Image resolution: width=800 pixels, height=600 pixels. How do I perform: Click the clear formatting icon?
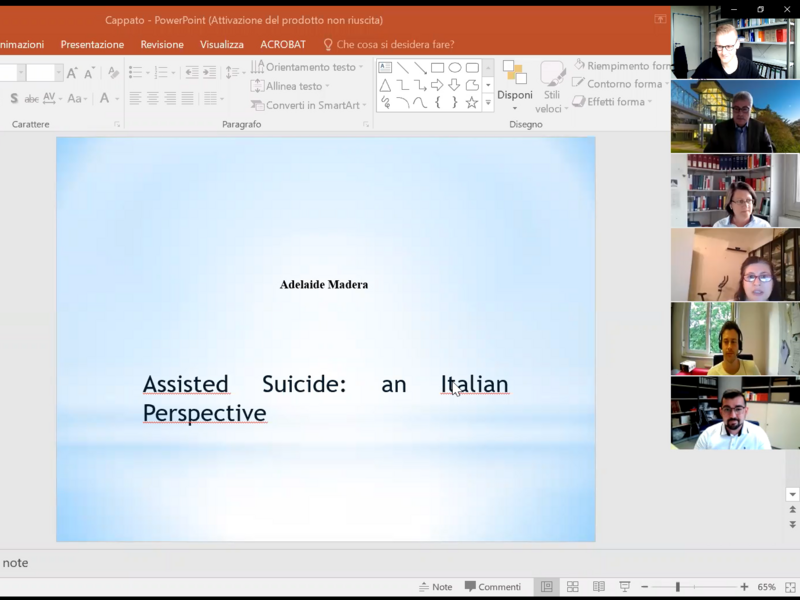coord(113,73)
